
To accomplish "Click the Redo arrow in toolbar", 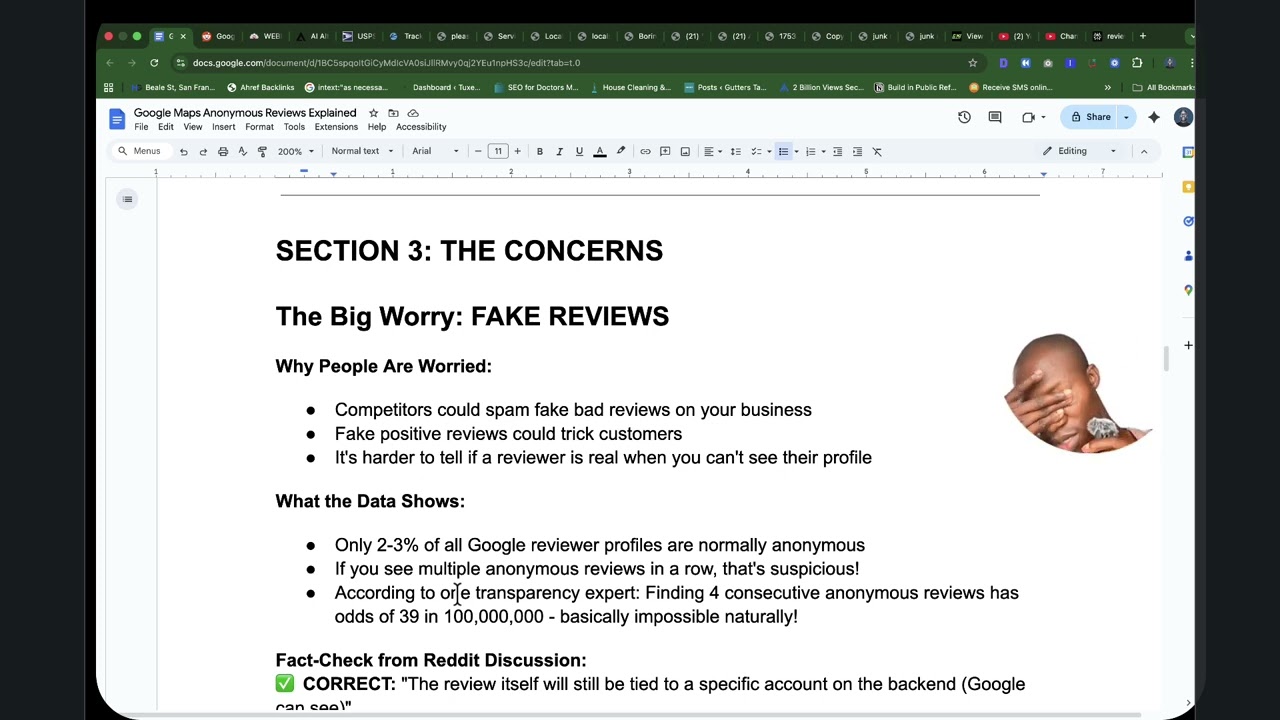I will pyautogui.click(x=203, y=151).
